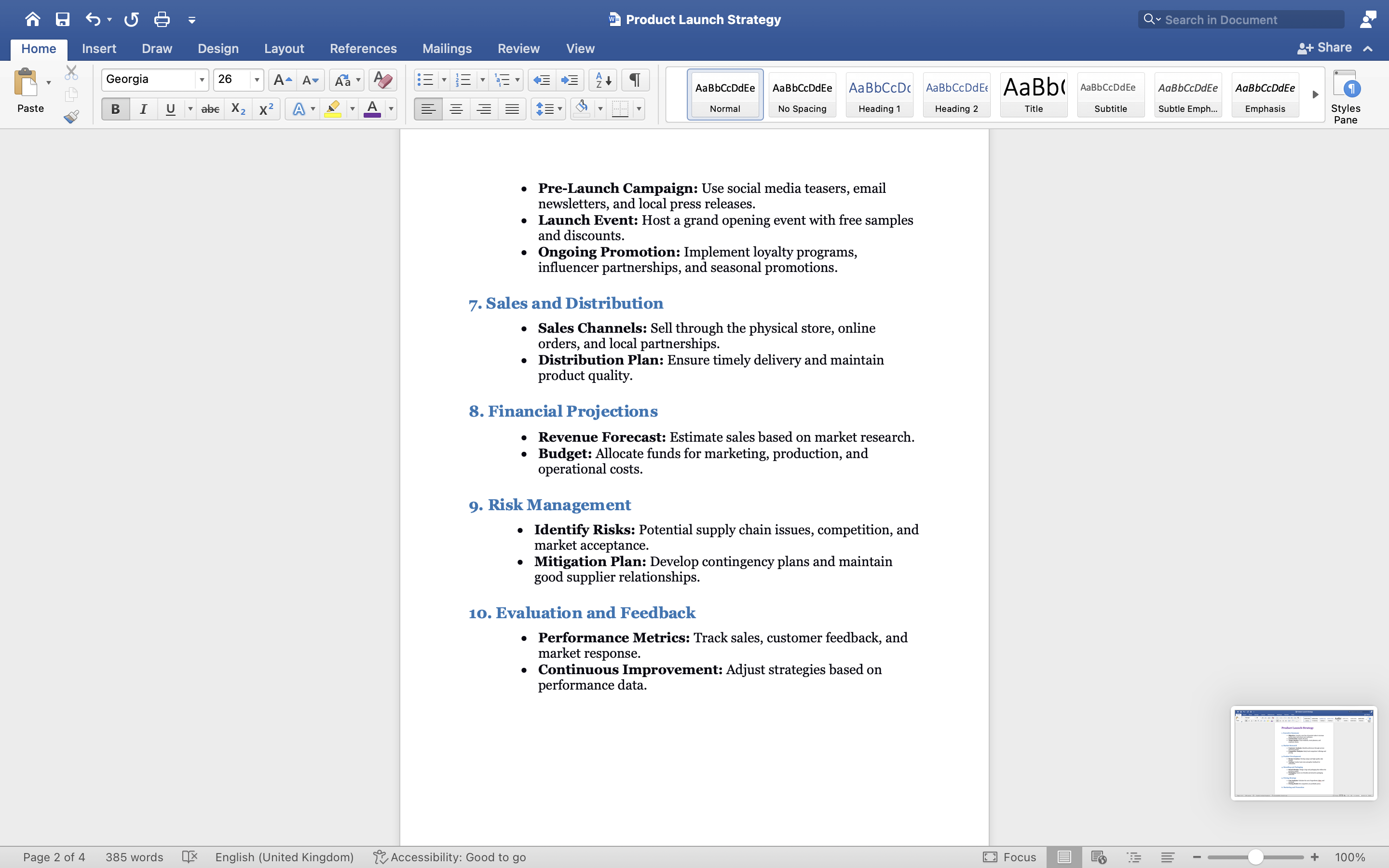Expand the styles gallery arrow

[x=1315, y=95]
